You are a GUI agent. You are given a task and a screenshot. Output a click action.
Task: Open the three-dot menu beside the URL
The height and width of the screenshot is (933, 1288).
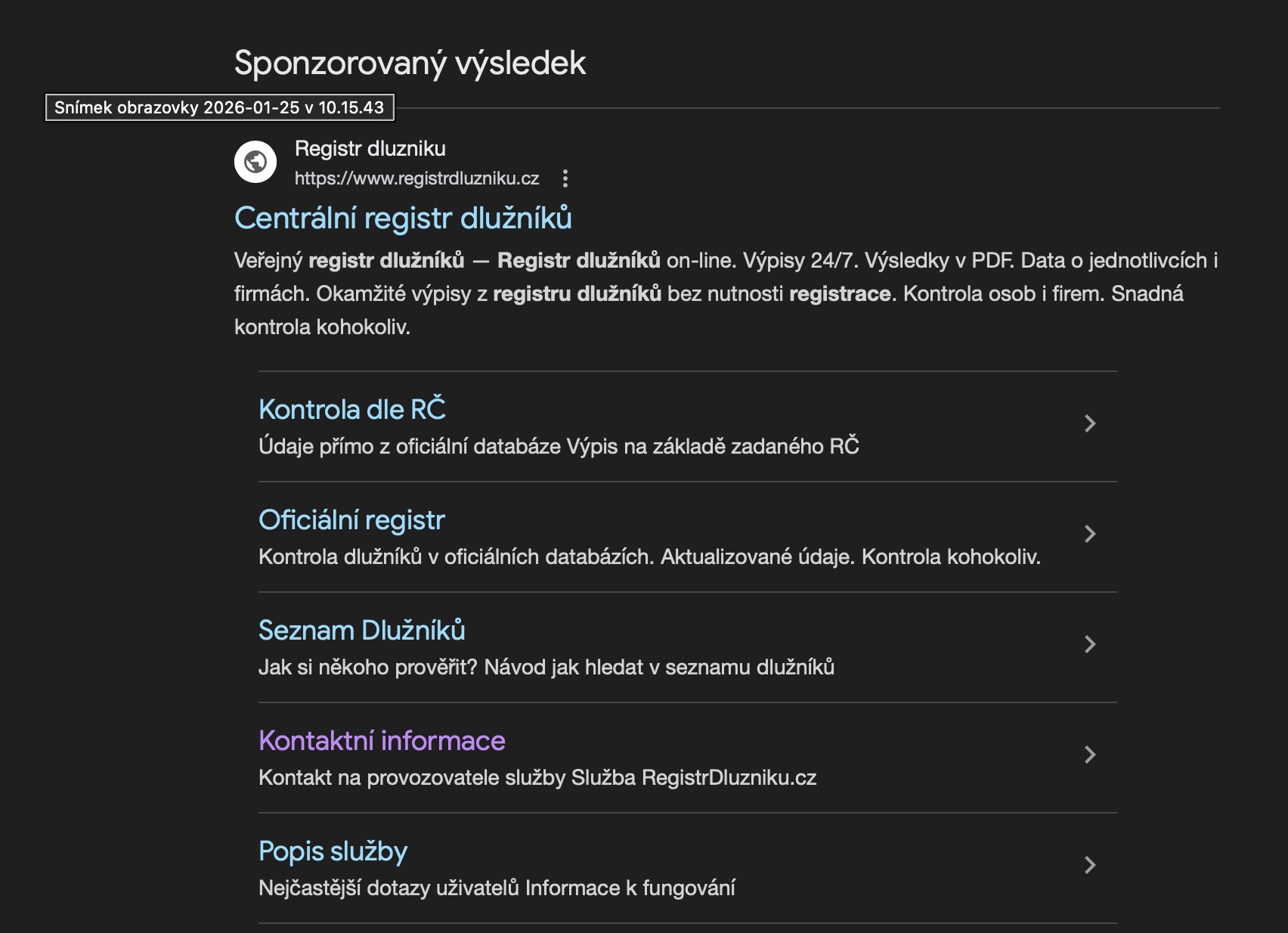click(x=565, y=178)
